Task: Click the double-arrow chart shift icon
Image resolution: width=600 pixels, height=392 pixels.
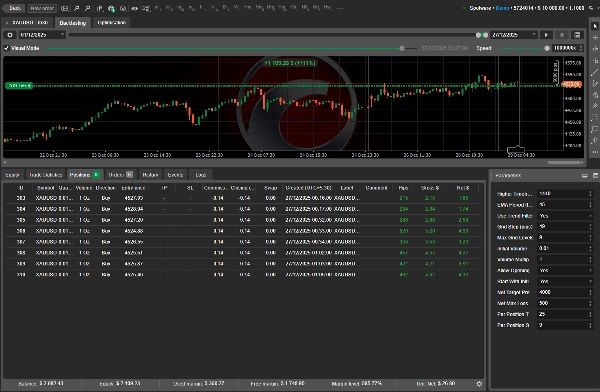Action: [x=135, y=8]
